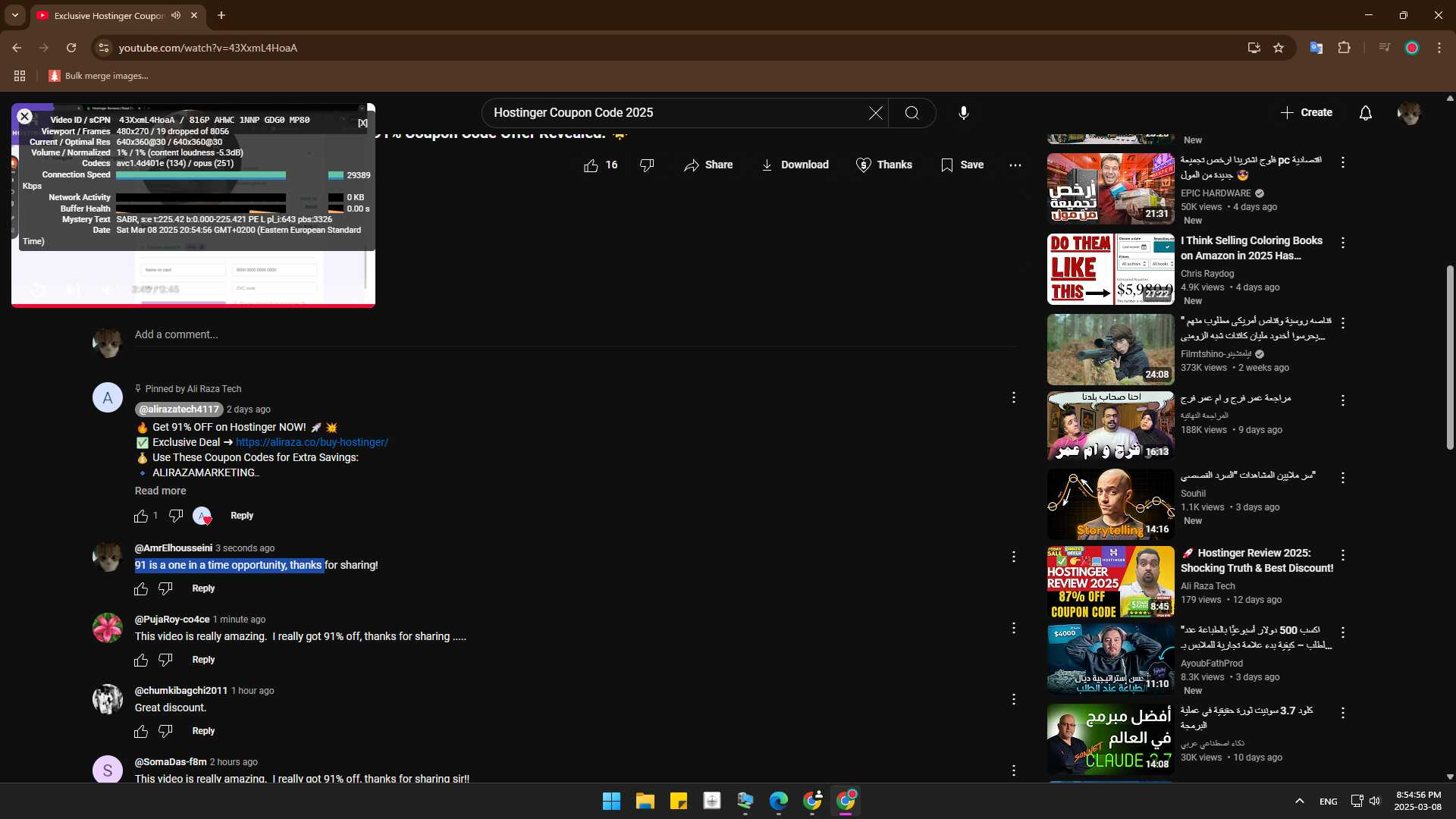
Task: Open menu for EPIC HARDWARE video
Action: point(1343,162)
